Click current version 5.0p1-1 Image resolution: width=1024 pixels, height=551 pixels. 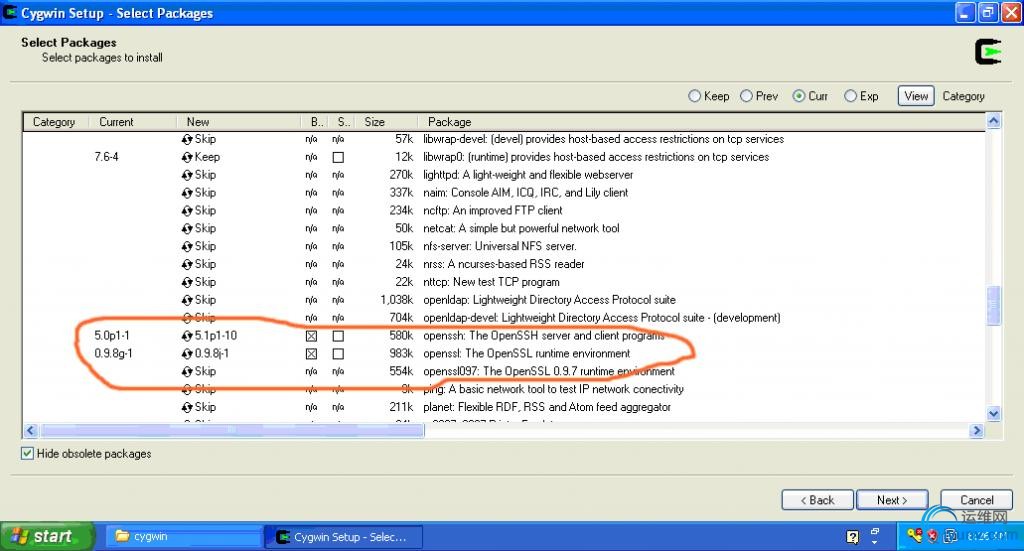(x=112, y=336)
